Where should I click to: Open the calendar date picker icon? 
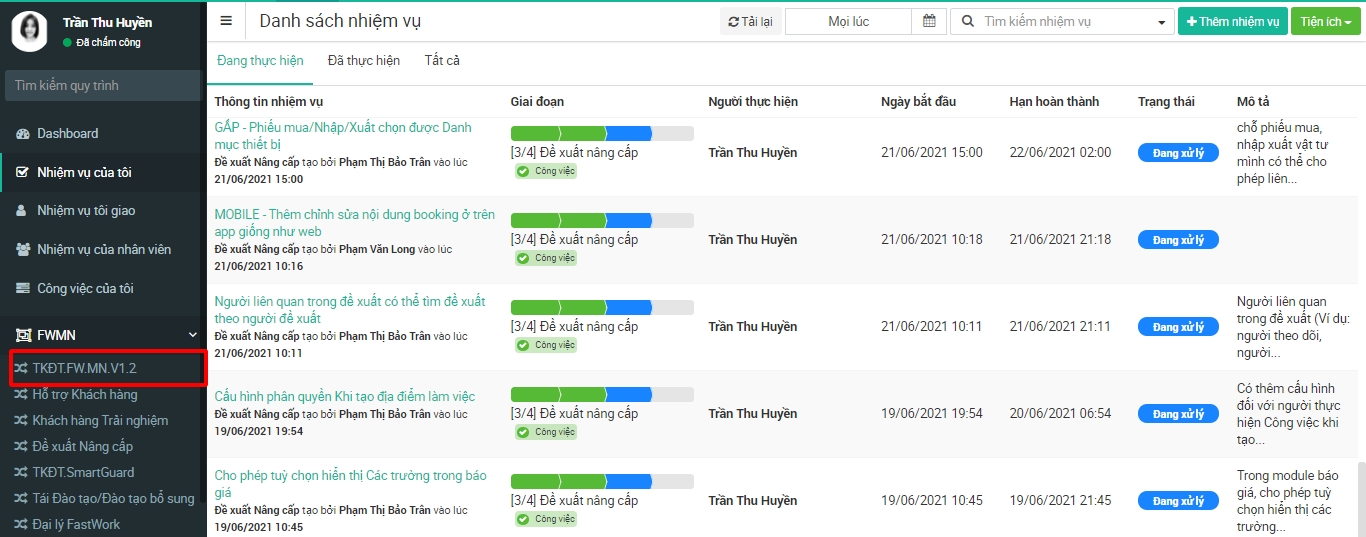pos(929,21)
